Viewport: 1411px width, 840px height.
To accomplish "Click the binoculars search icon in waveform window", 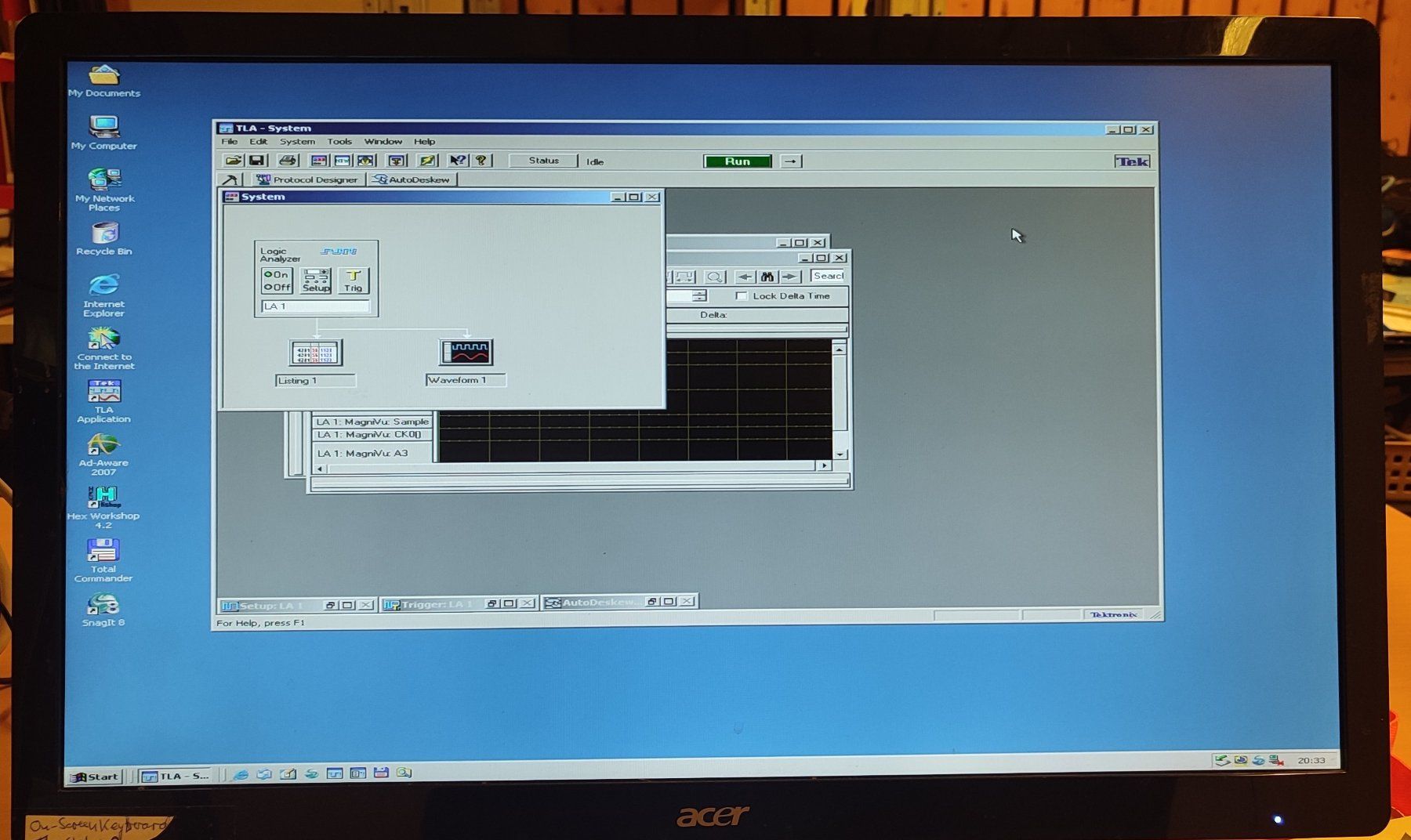I will (x=767, y=277).
